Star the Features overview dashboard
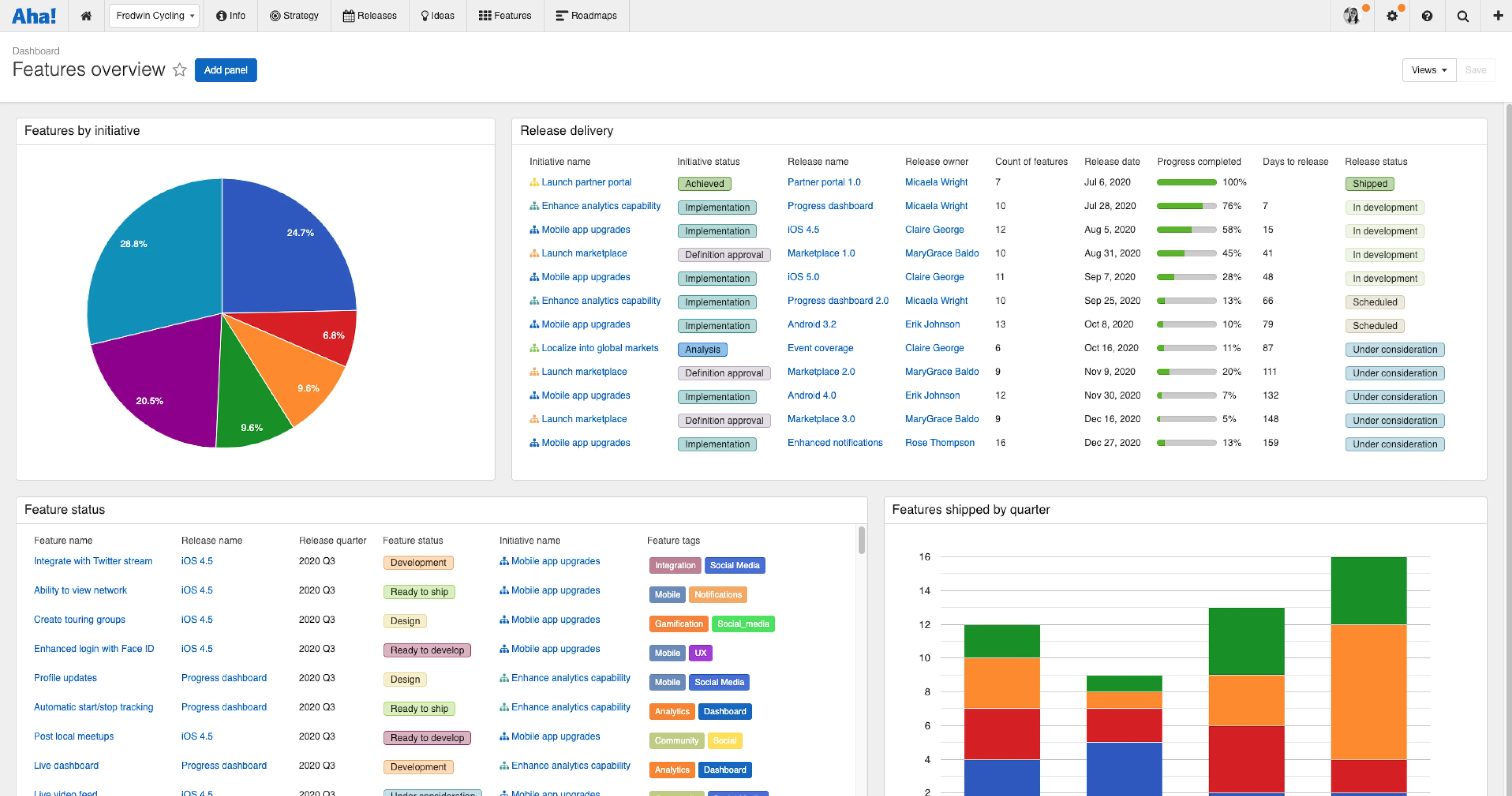 (x=180, y=71)
